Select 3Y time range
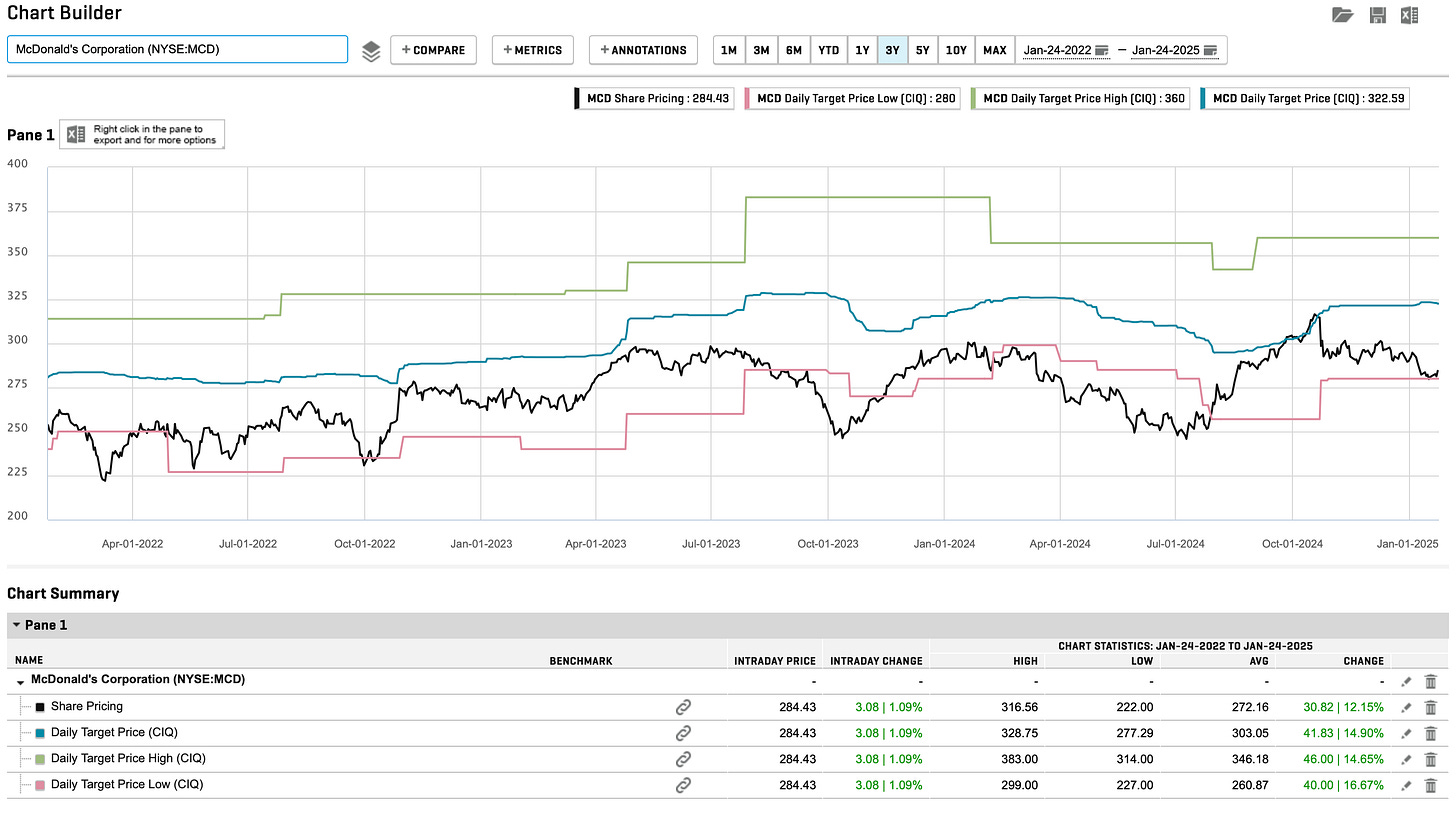Screen dimensions: 1456x815 pyautogui.click(x=893, y=50)
